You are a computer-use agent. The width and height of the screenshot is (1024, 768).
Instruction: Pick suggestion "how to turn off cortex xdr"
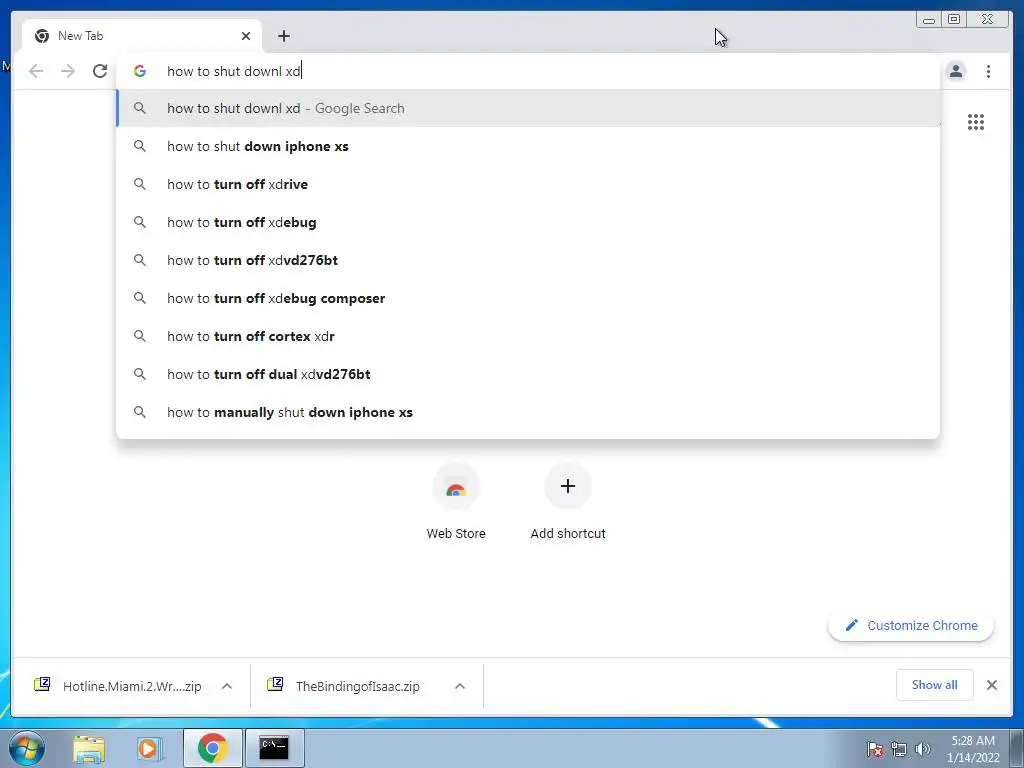pyautogui.click(x=528, y=336)
